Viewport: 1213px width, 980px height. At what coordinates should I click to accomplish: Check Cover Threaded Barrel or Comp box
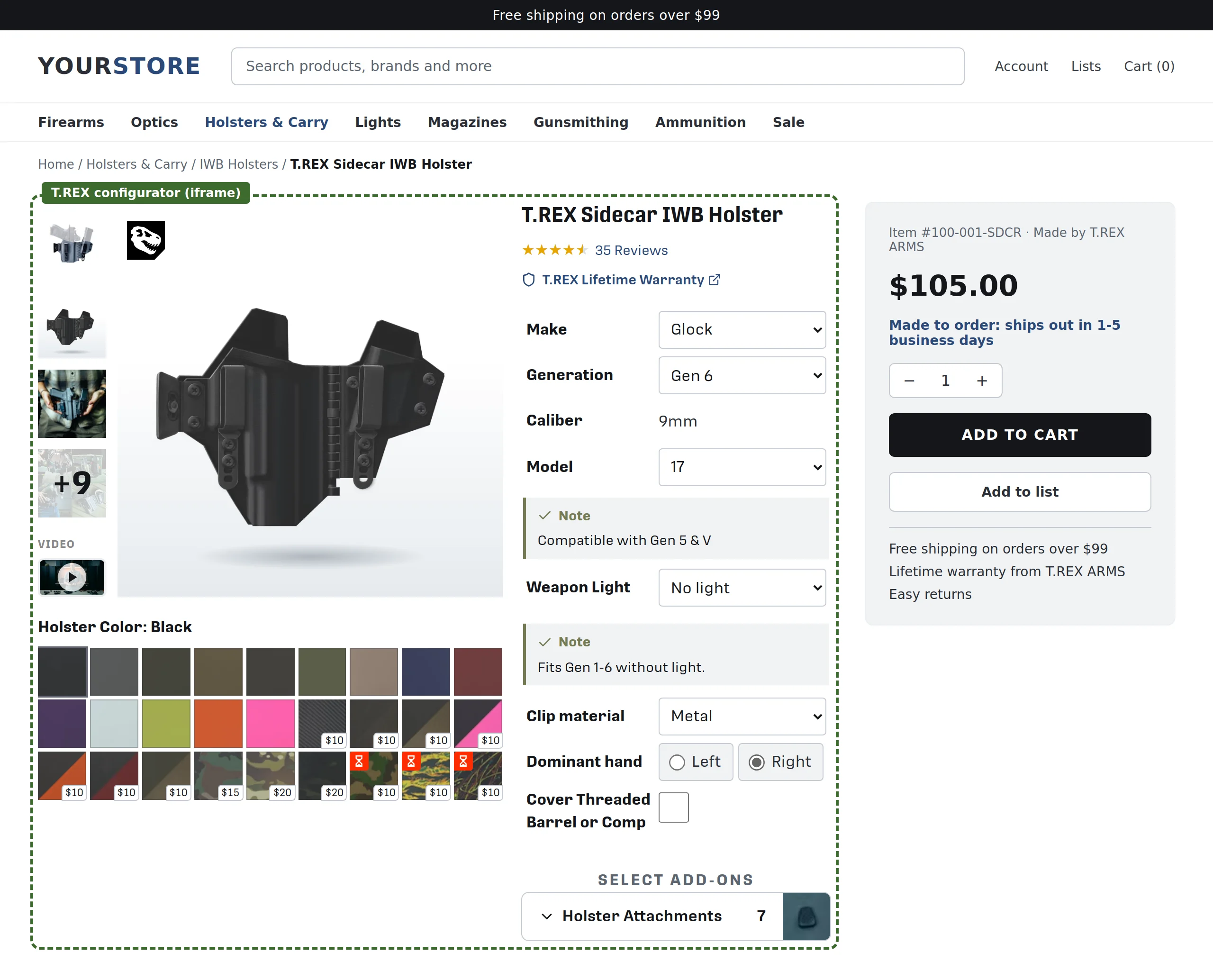point(673,807)
